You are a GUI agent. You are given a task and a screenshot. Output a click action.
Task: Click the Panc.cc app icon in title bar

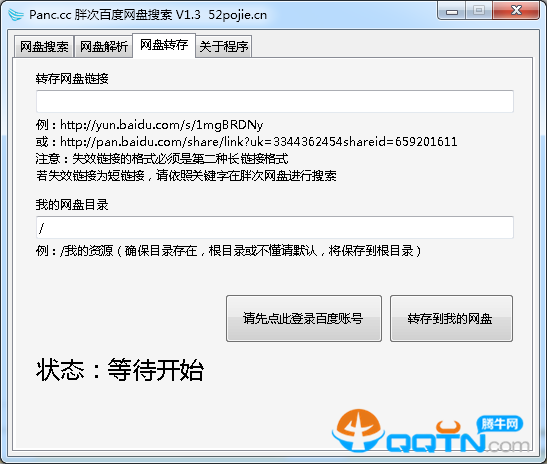[x=16, y=15]
